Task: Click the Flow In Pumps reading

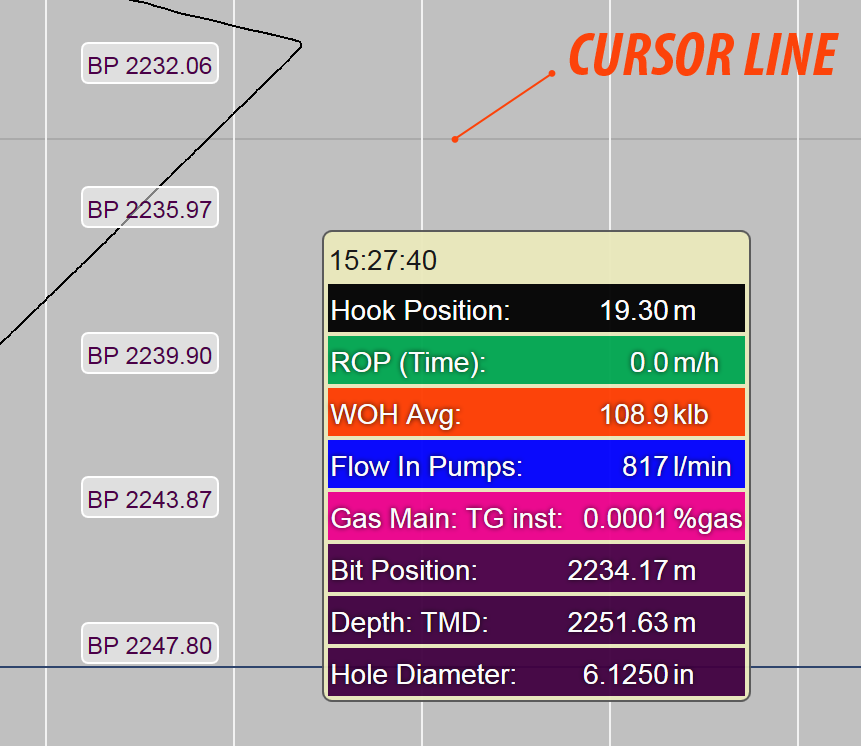Action: [535, 465]
